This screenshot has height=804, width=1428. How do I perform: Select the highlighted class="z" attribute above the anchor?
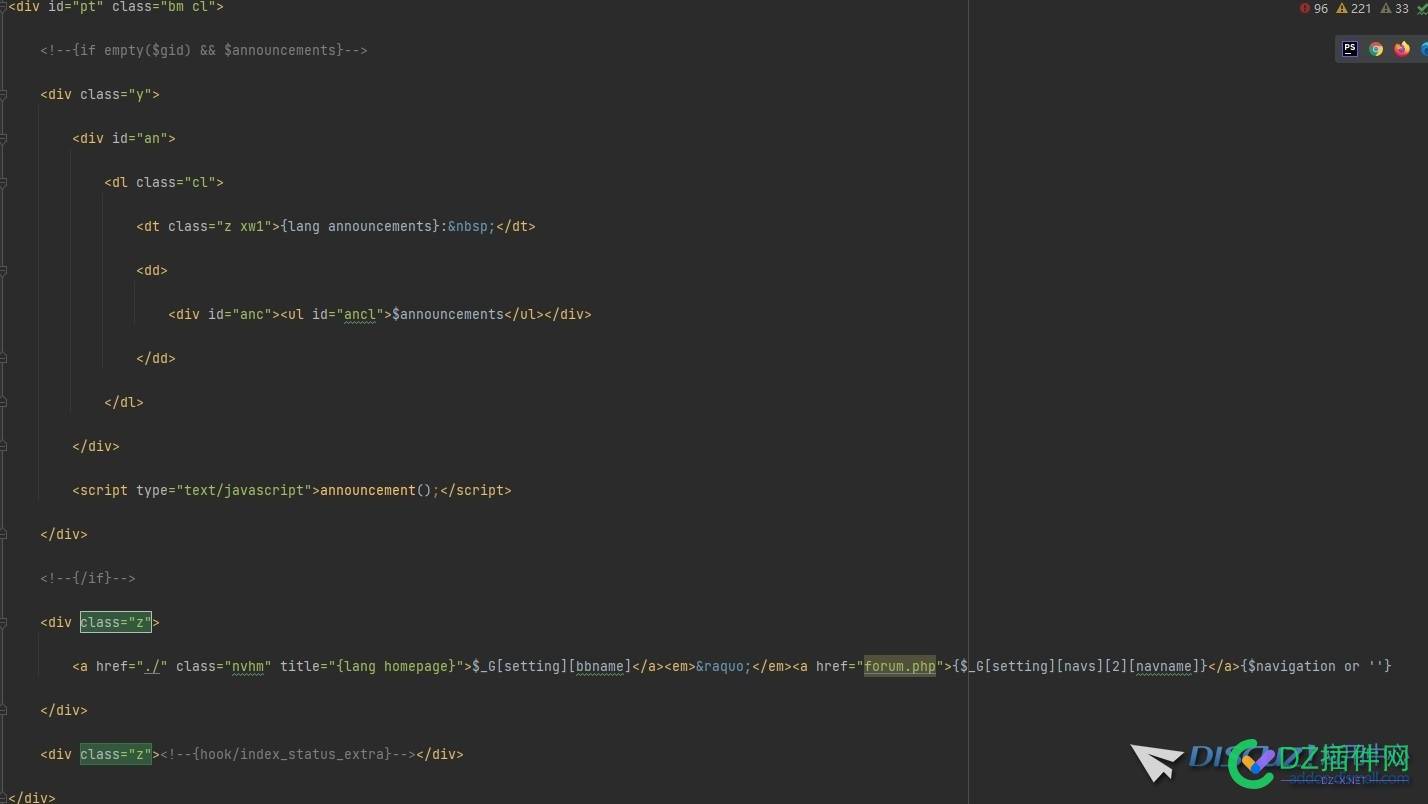pos(116,622)
